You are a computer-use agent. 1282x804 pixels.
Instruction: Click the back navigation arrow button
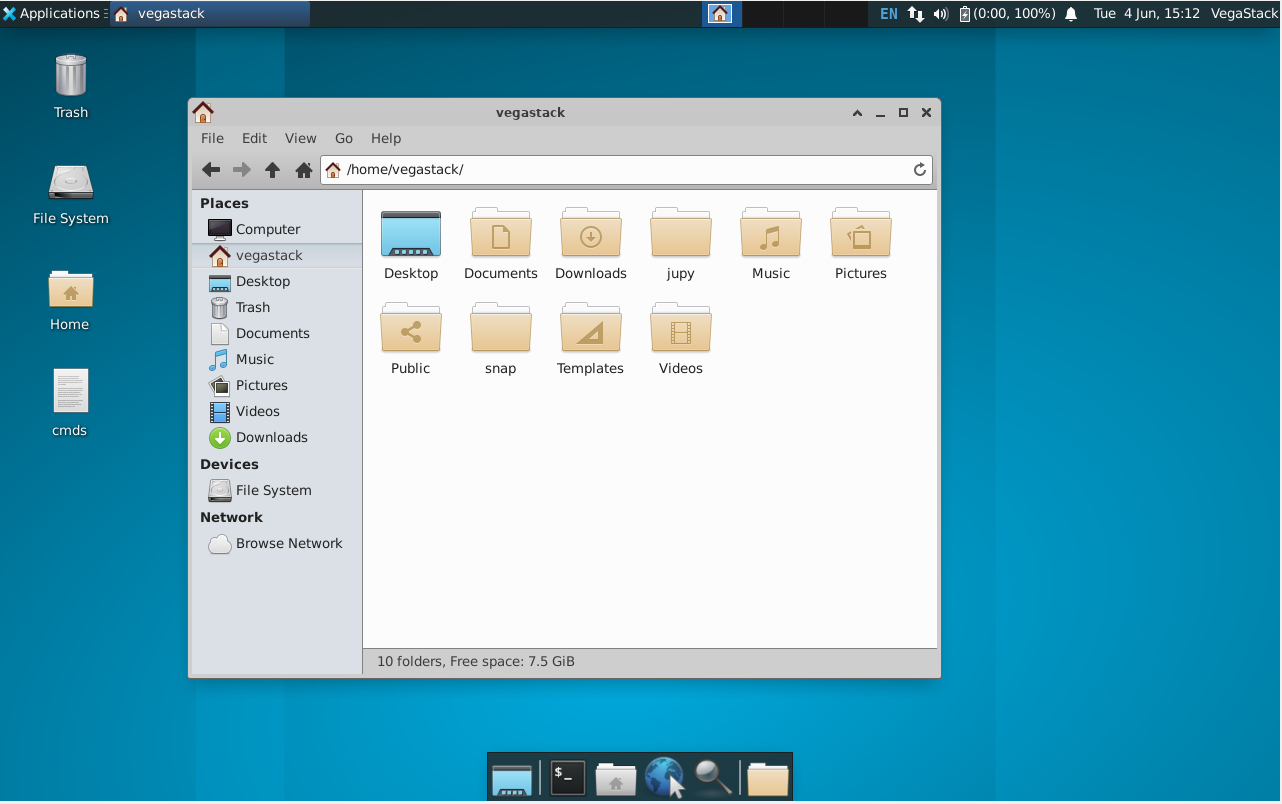[x=211, y=169]
